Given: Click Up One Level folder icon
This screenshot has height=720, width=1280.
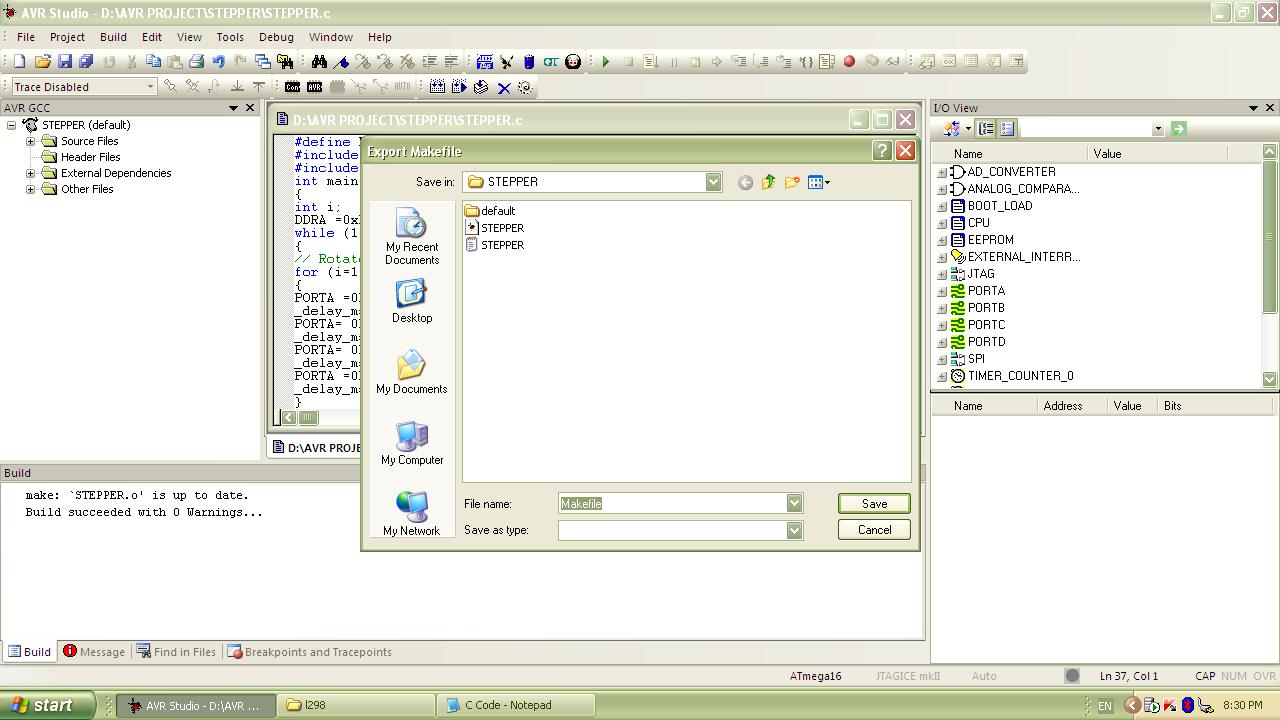Looking at the screenshot, I should tap(768, 182).
